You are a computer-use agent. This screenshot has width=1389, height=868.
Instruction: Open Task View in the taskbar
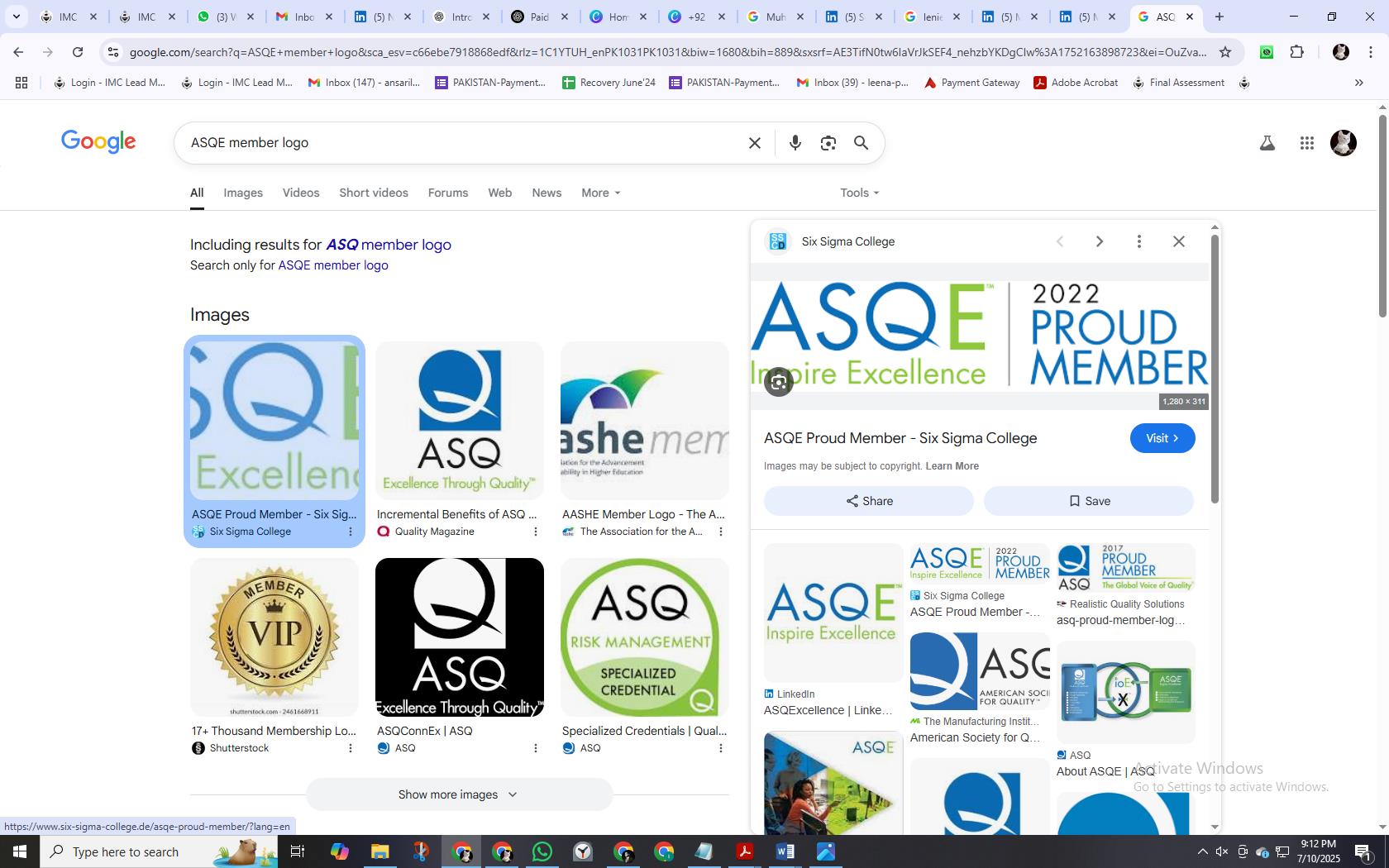pyautogui.click(x=298, y=851)
